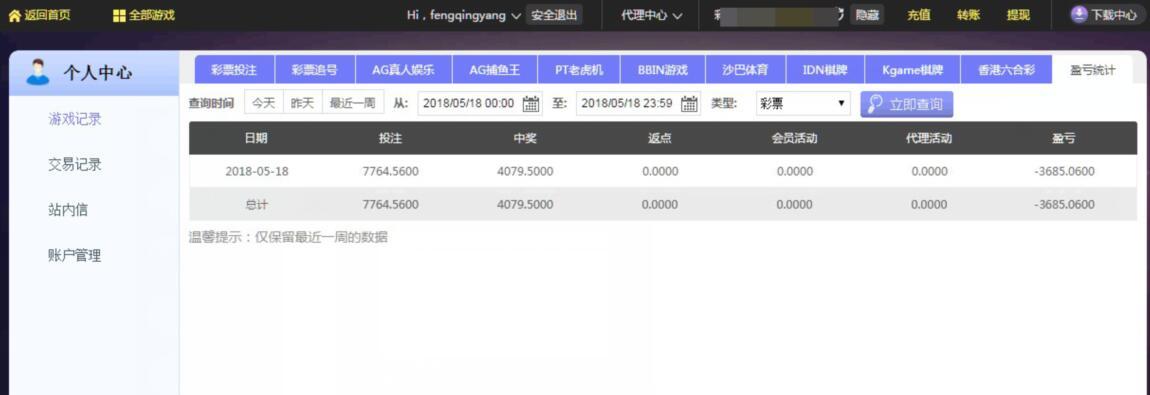Toggle 隐藏 to hide the balance
Image resolution: width=1150 pixels, height=395 pixels.
point(867,15)
